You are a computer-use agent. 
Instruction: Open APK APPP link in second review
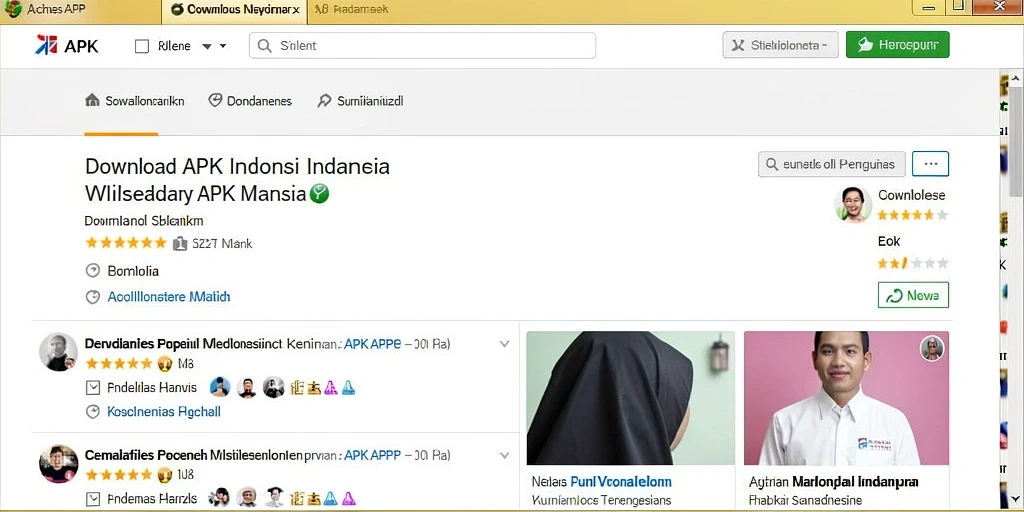point(372,455)
